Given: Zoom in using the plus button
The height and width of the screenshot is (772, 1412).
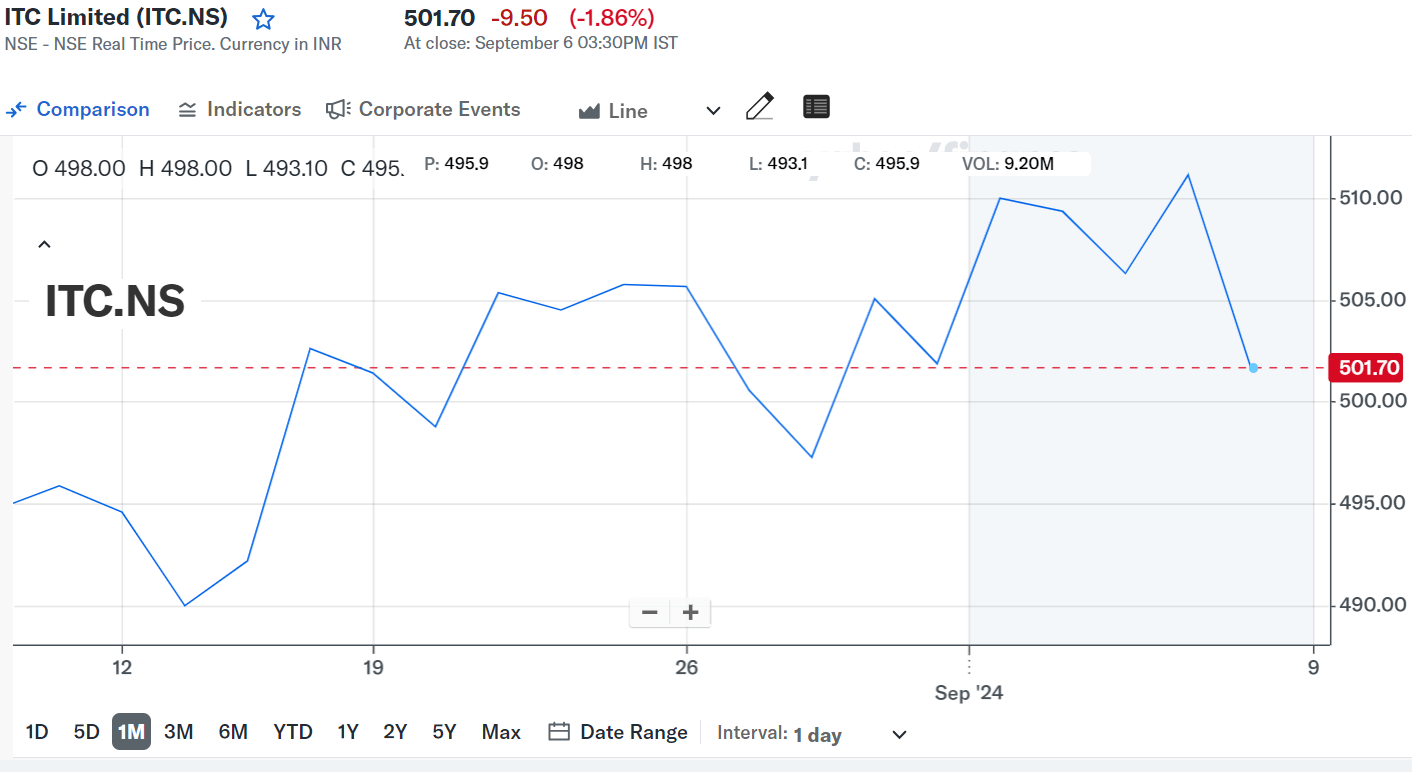Looking at the screenshot, I should 690,612.
